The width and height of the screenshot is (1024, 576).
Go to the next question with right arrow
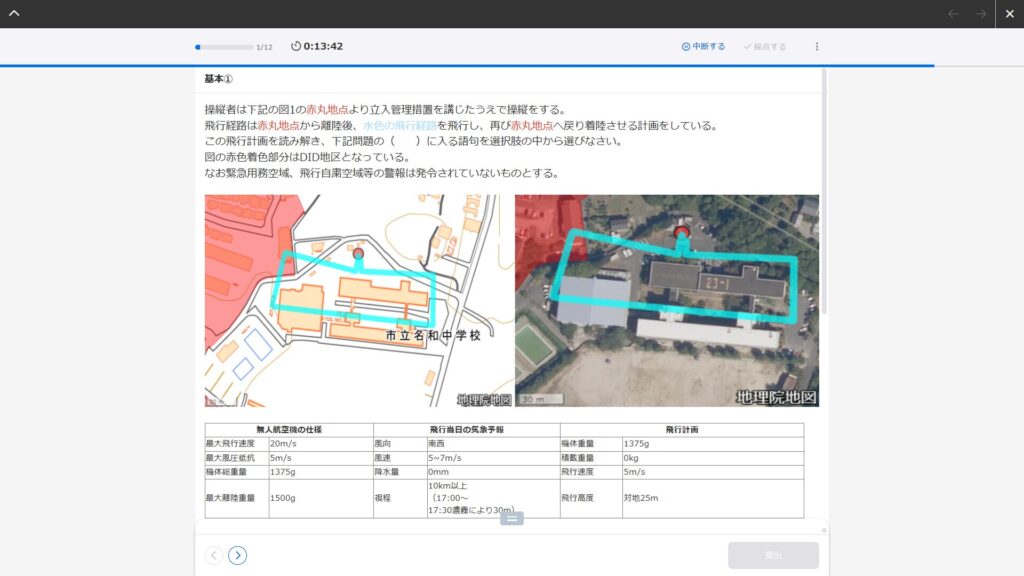tap(237, 555)
